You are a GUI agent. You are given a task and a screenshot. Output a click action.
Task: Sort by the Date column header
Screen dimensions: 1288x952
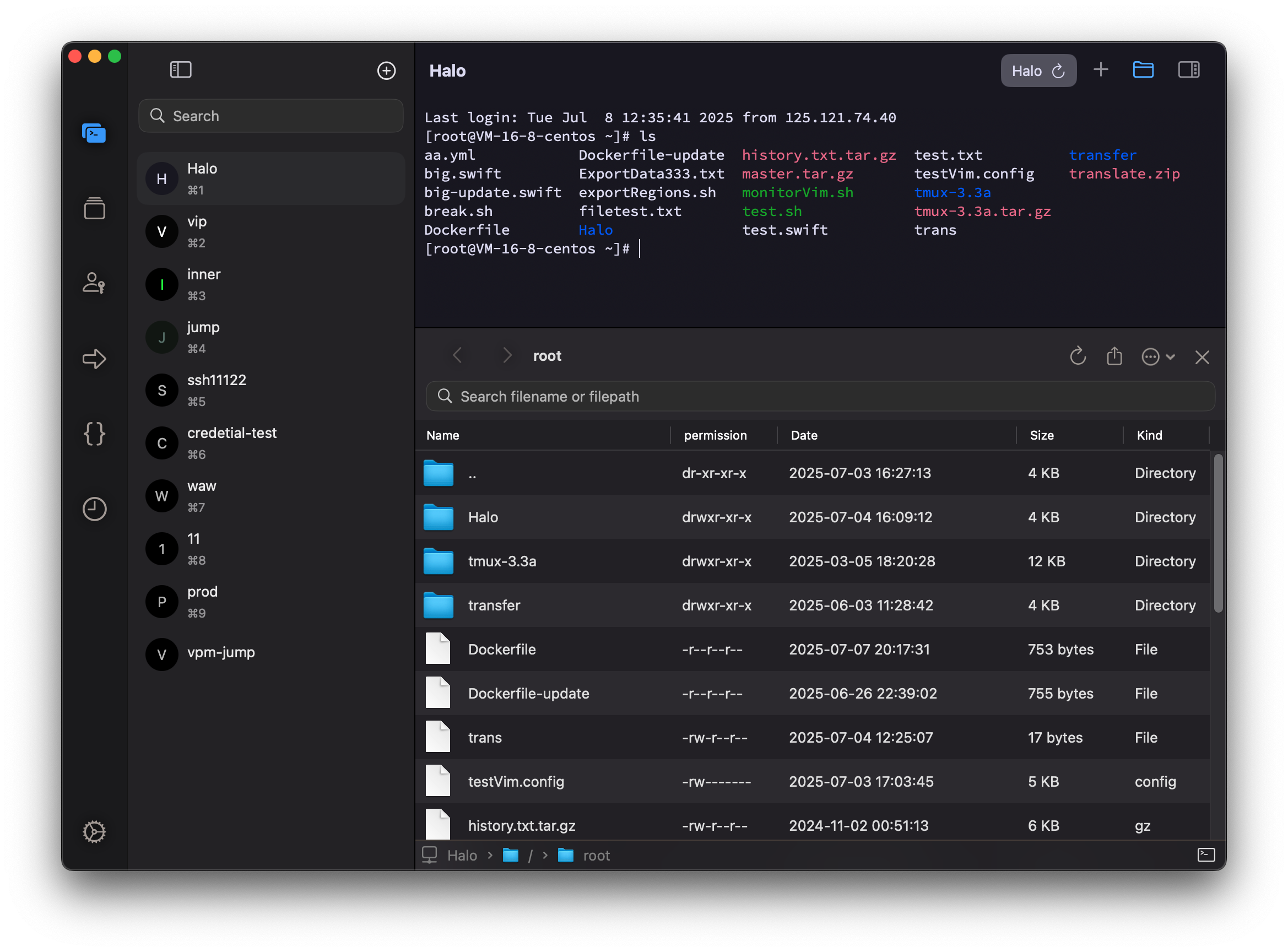pos(804,435)
